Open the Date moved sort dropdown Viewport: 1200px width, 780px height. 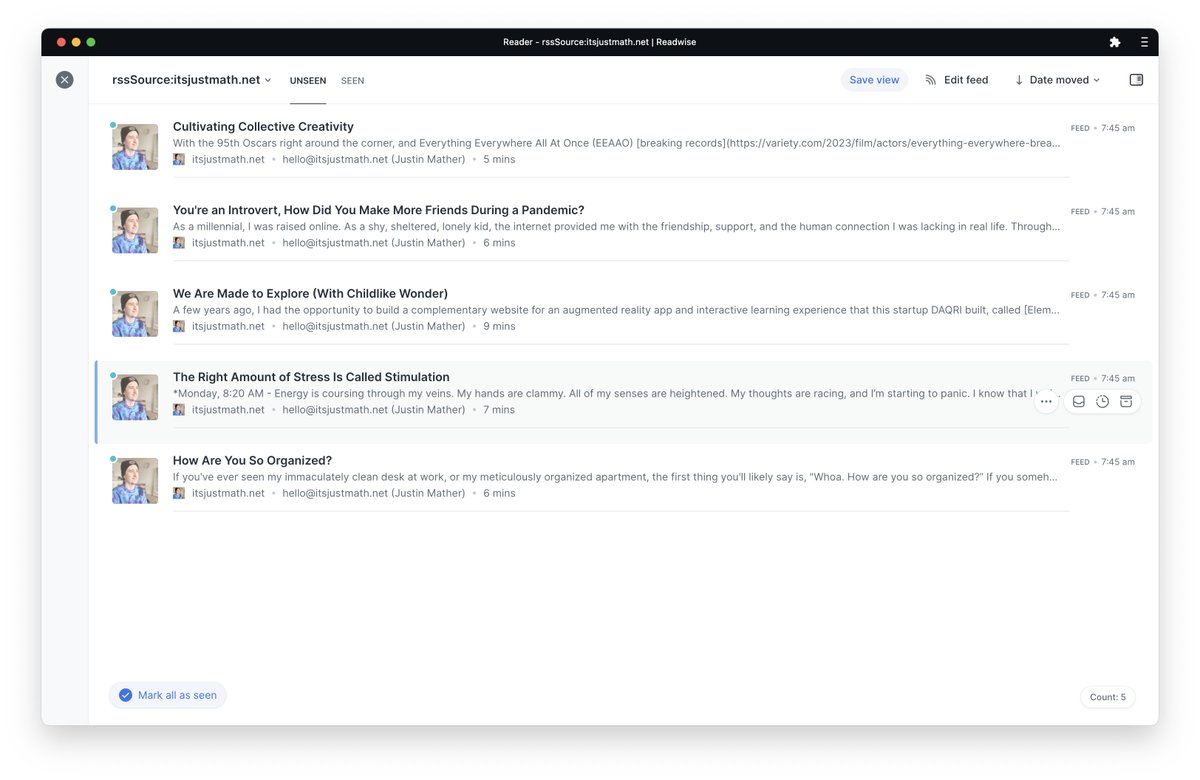[1057, 80]
